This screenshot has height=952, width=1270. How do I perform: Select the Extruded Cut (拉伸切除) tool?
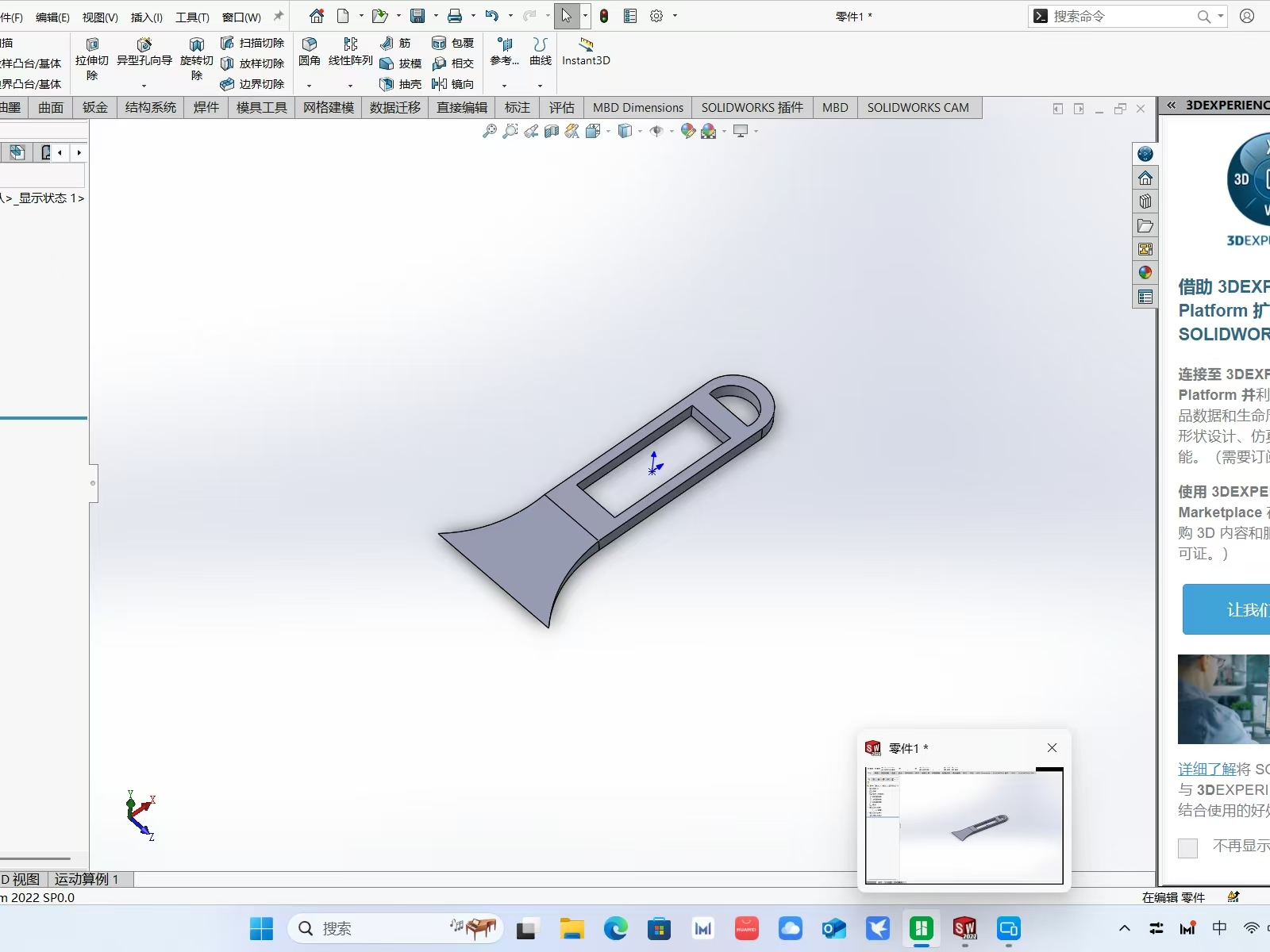92,59
